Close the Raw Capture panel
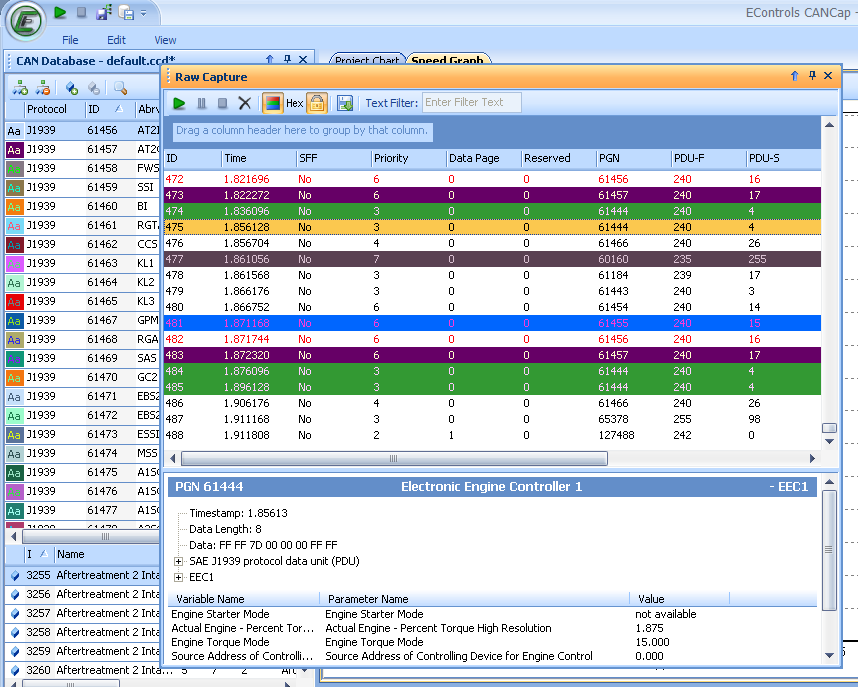This screenshot has height=687, width=858. coord(828,76)
